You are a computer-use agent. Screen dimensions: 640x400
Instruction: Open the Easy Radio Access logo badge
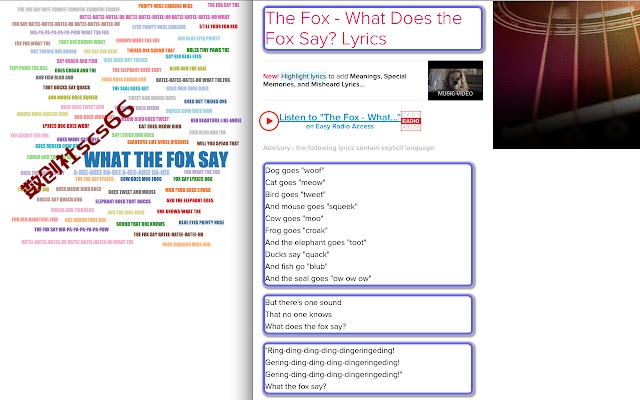[411, 121]
